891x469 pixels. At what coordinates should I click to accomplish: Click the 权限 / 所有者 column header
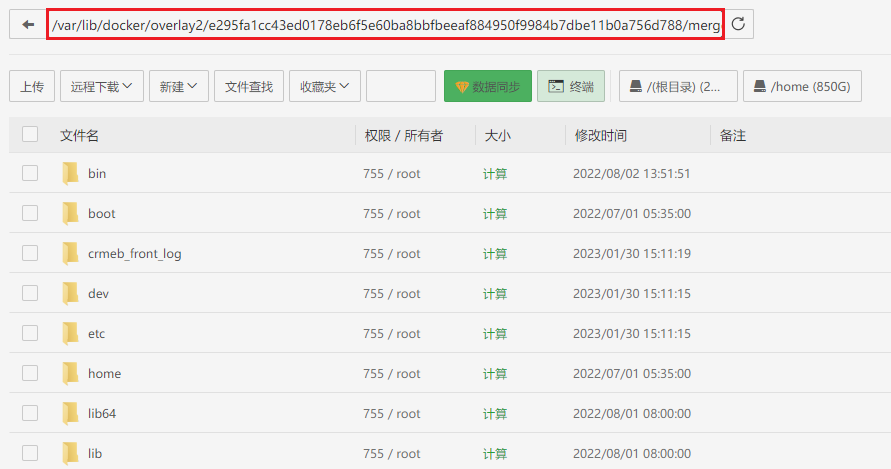point(403,135)
